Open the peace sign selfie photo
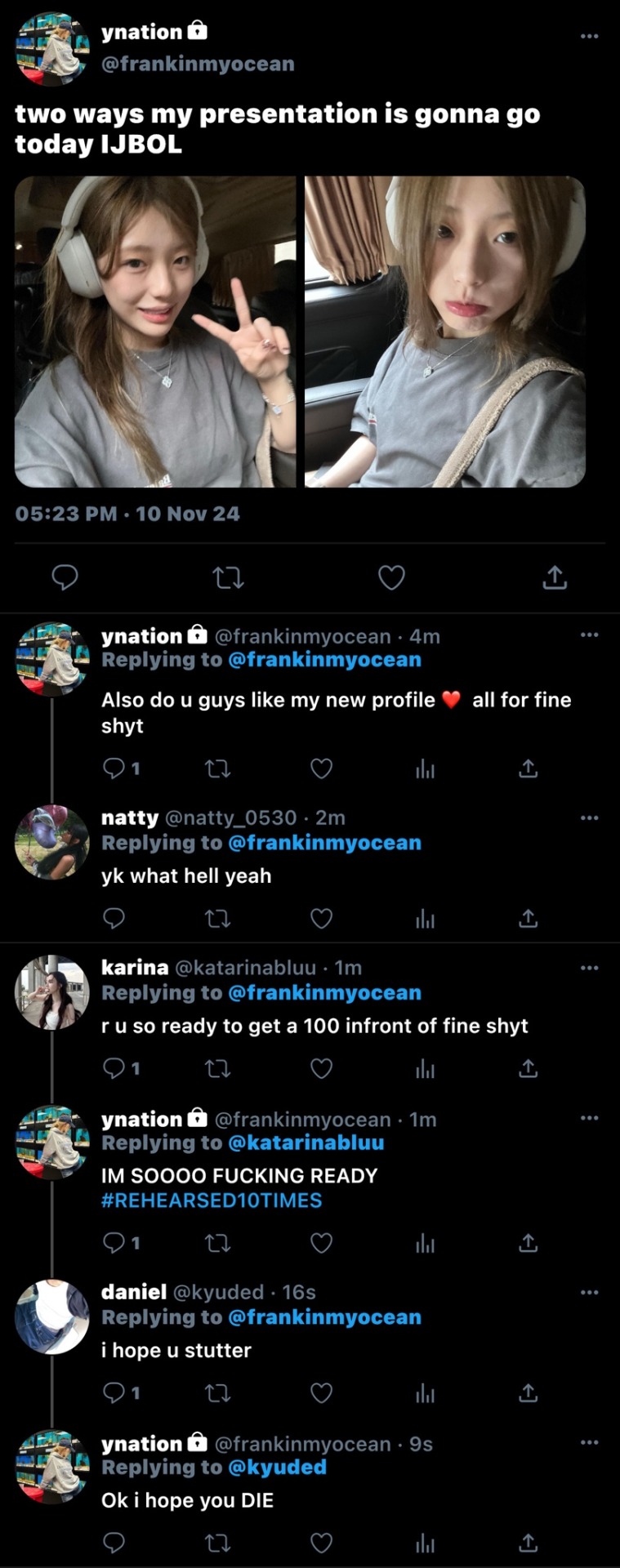This screenshot has height=1568, width=620. (x=155, y=332)
